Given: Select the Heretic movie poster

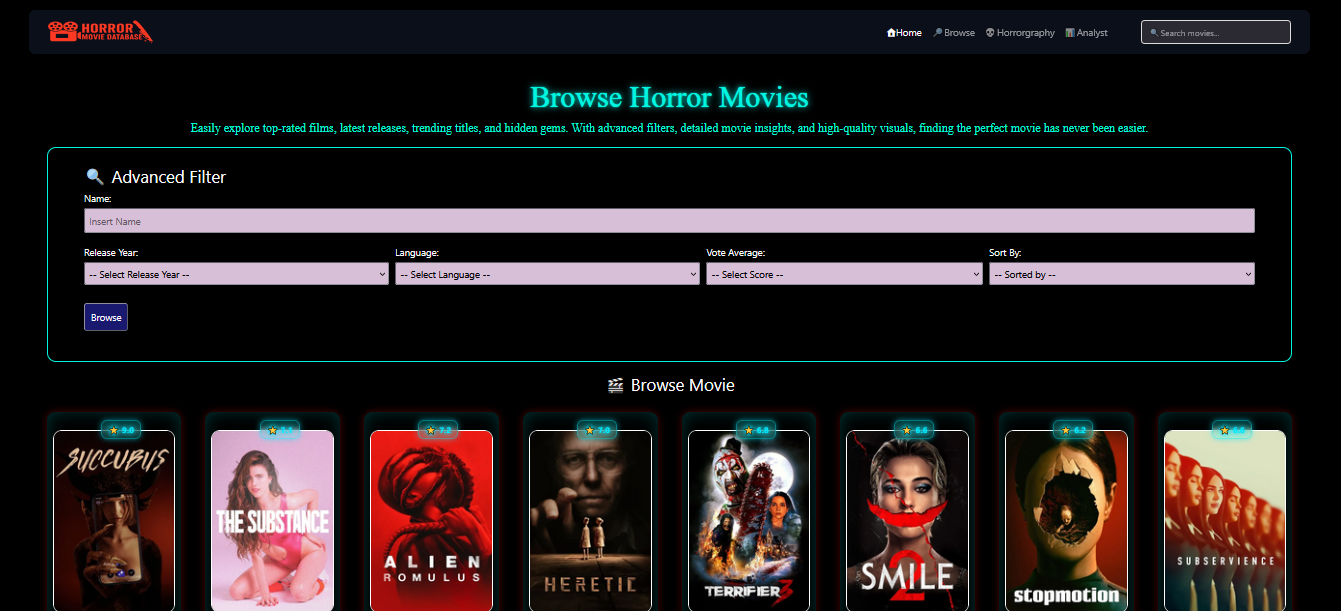Looking at the screenshot, I should click(x=590, y=520).
